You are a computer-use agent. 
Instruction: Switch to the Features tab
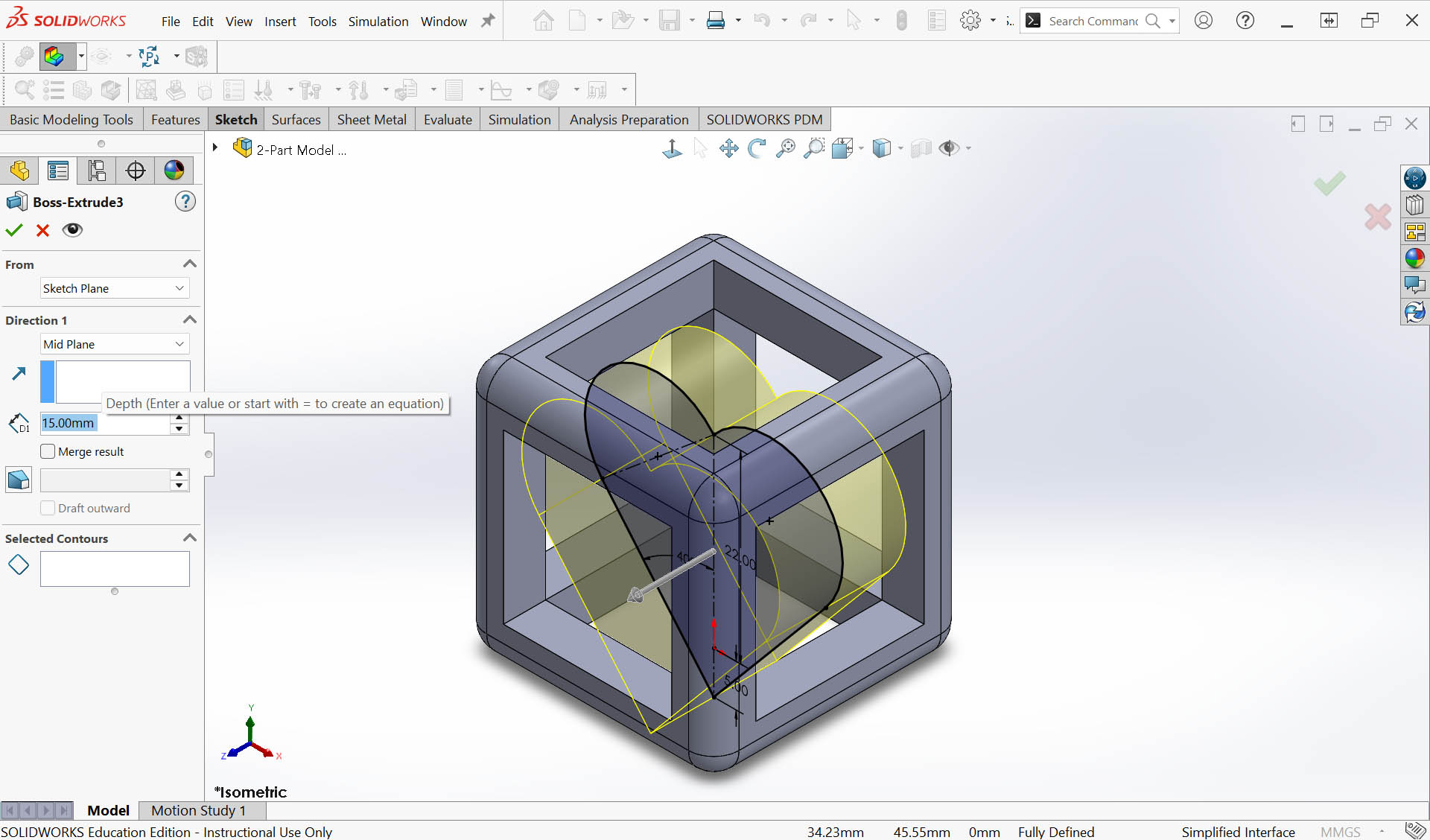click(x=175, y=120)
